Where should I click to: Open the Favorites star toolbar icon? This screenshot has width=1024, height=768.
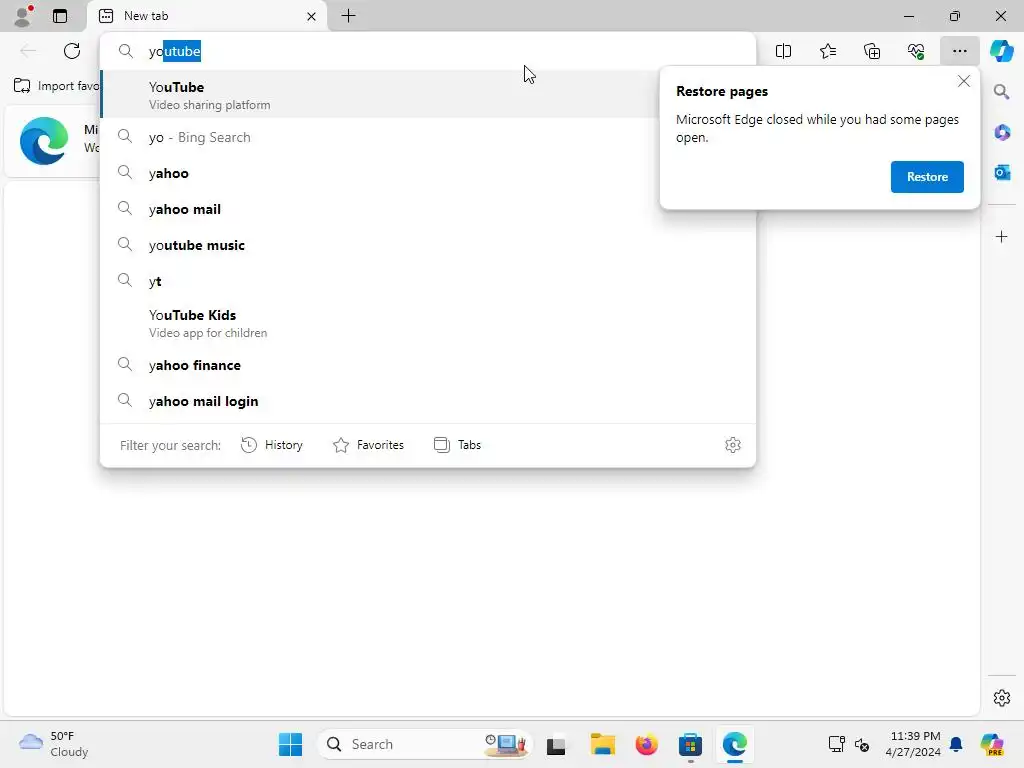click(827, 51)
